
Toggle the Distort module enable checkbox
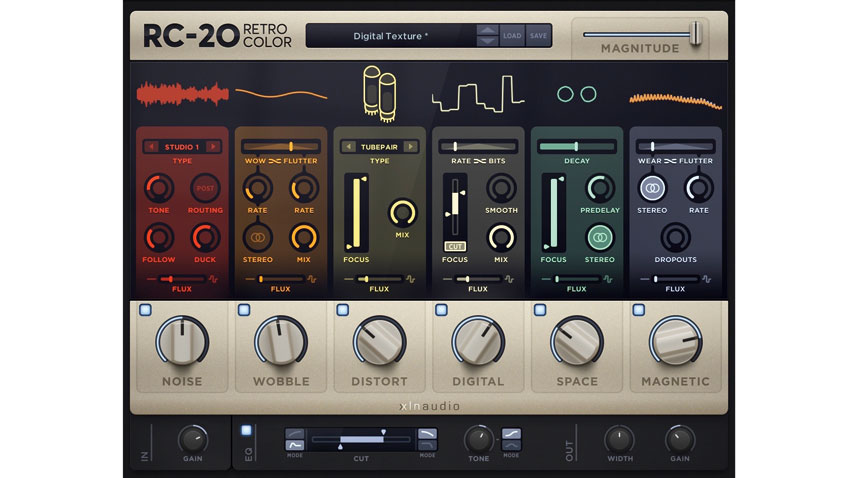tap(343, 310)
